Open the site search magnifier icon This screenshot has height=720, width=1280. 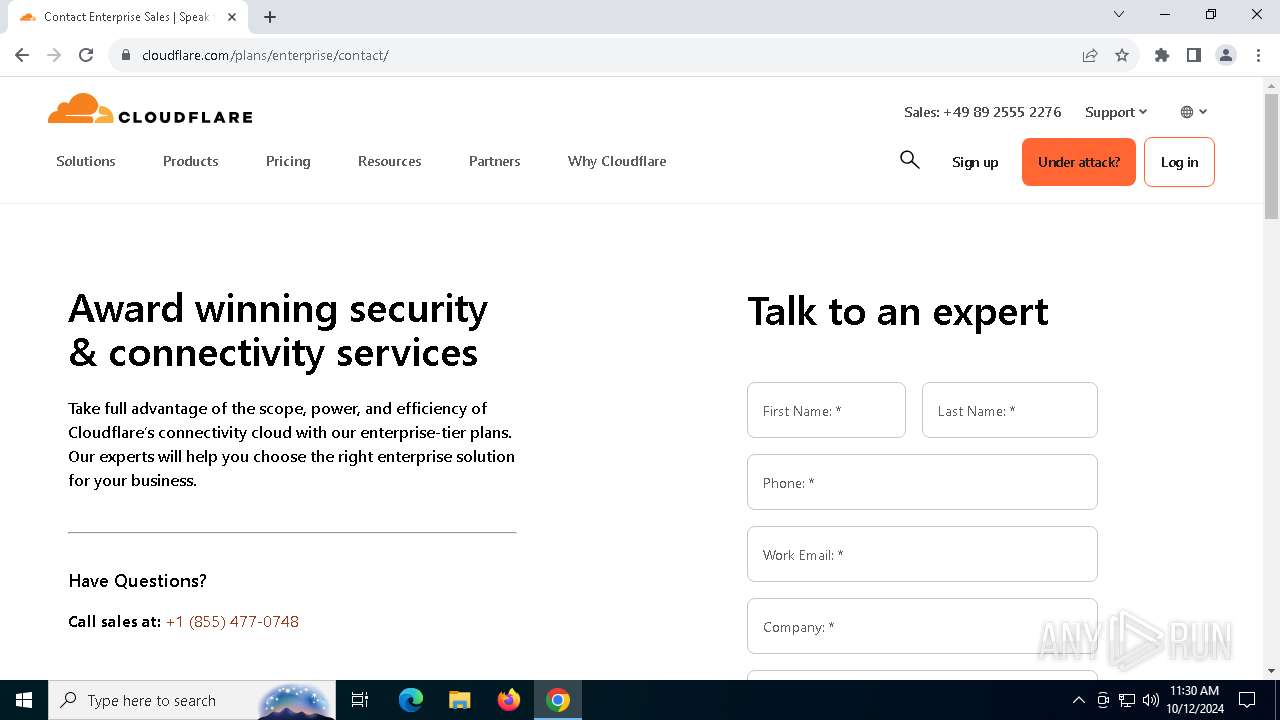pos(909,160)
